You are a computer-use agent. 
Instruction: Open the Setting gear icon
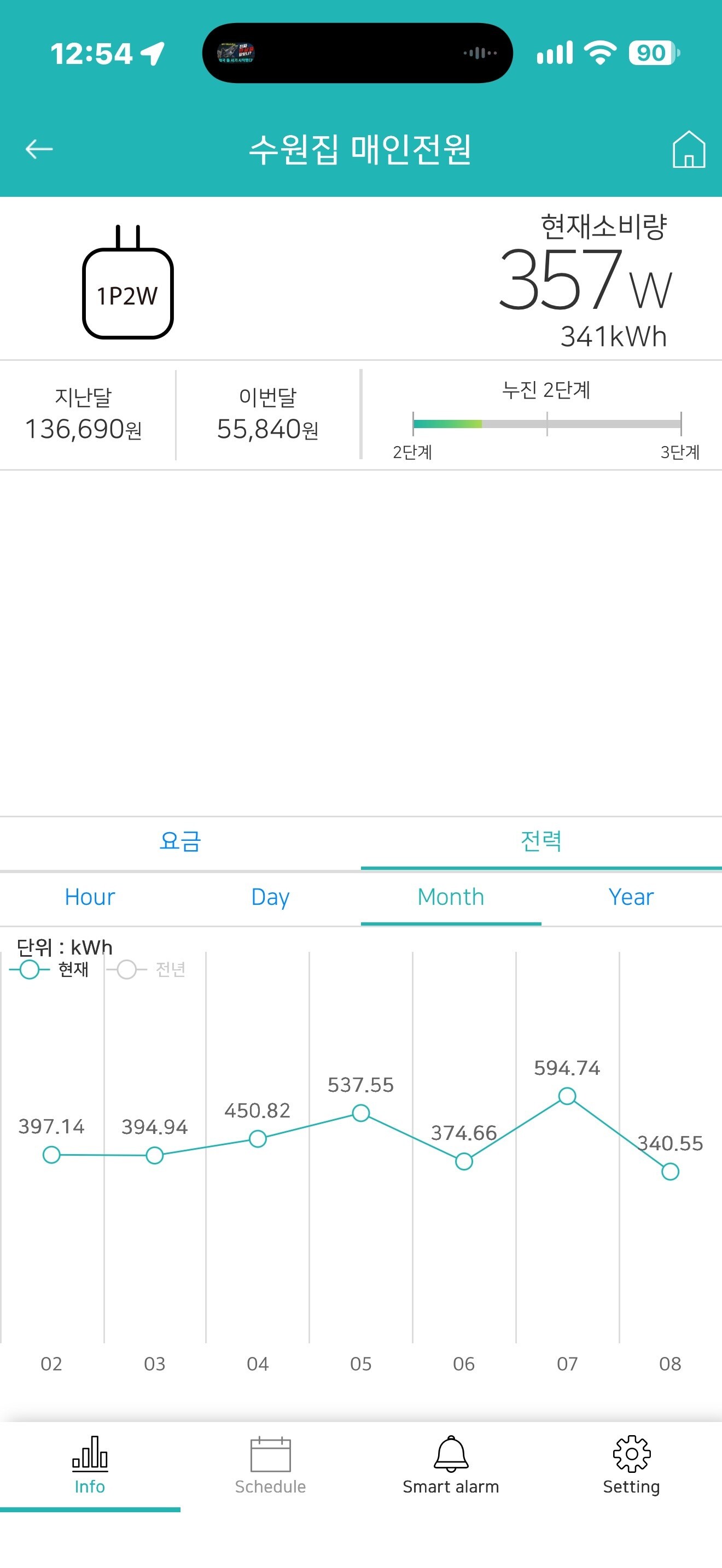(x=631, y=1454)
